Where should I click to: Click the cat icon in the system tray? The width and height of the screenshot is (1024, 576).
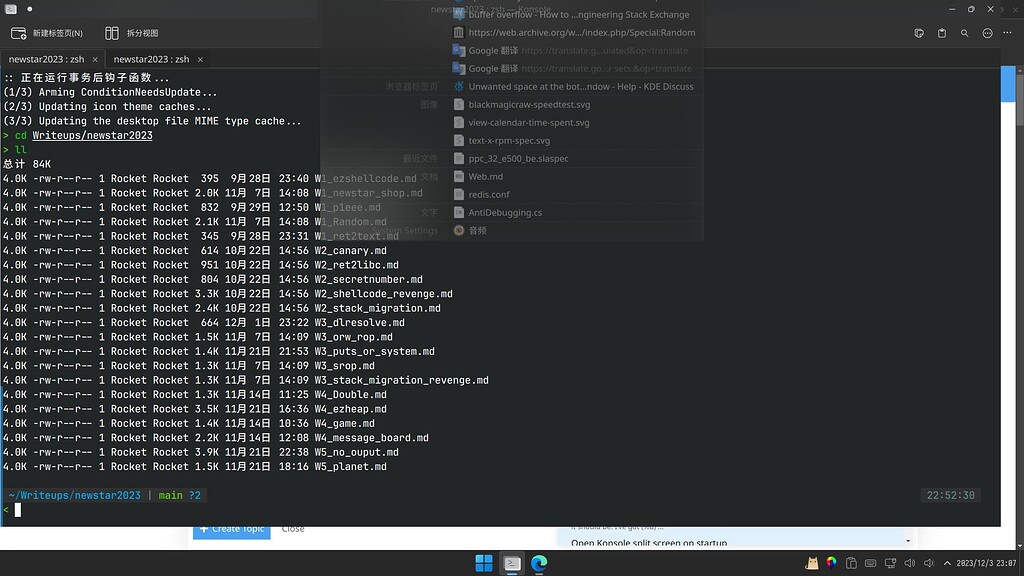coord(812,562)
